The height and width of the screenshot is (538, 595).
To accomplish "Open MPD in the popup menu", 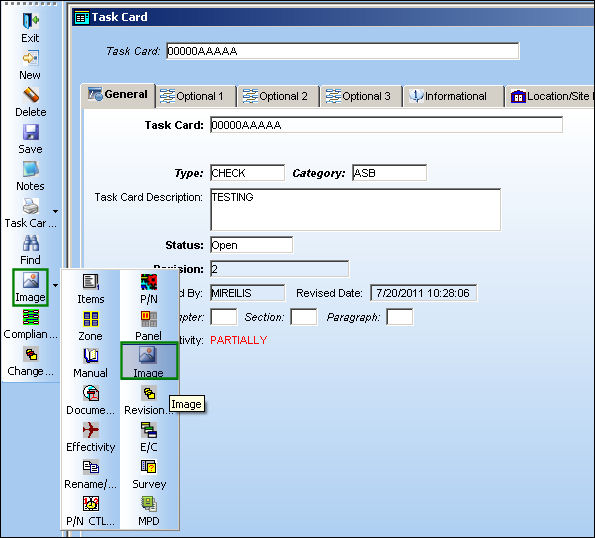I will [149, 511].
